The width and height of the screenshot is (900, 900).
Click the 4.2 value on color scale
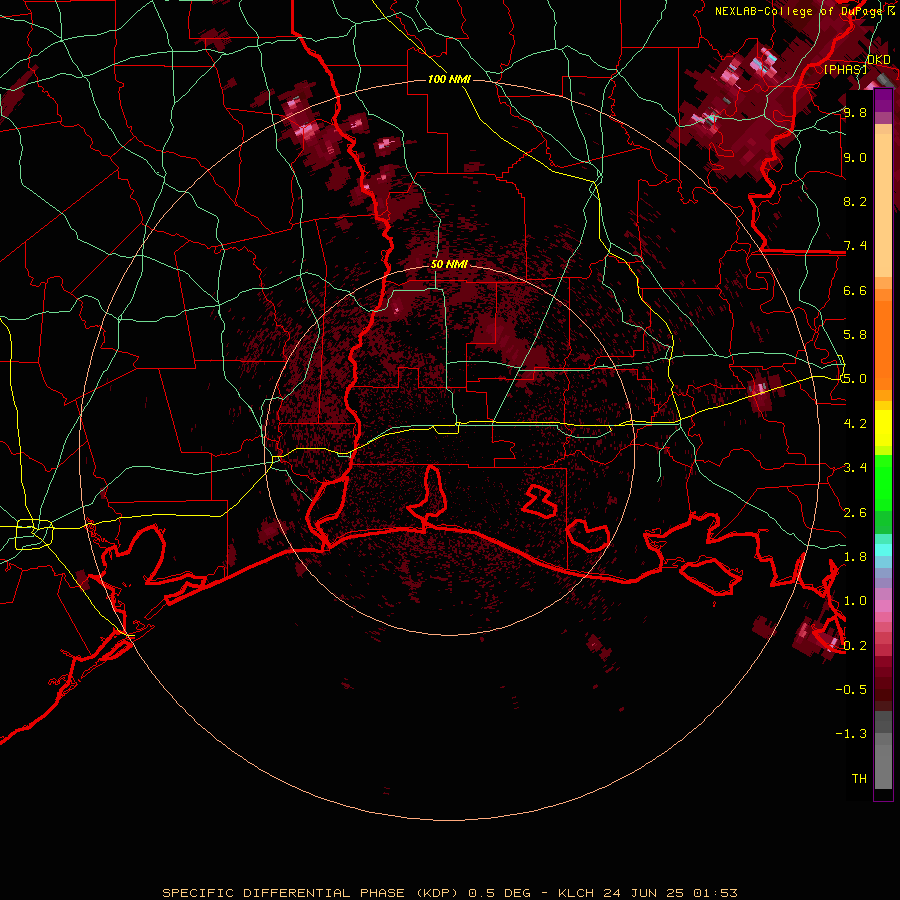click(855, 424)
